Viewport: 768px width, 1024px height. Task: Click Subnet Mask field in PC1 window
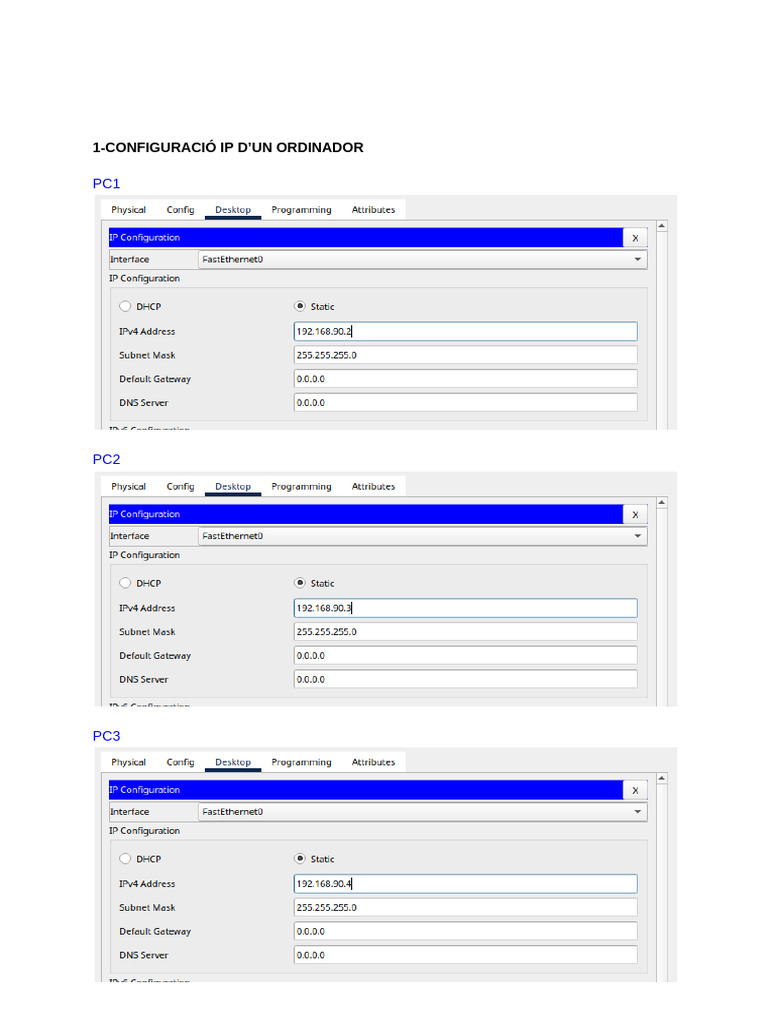(x=466, y=355)
